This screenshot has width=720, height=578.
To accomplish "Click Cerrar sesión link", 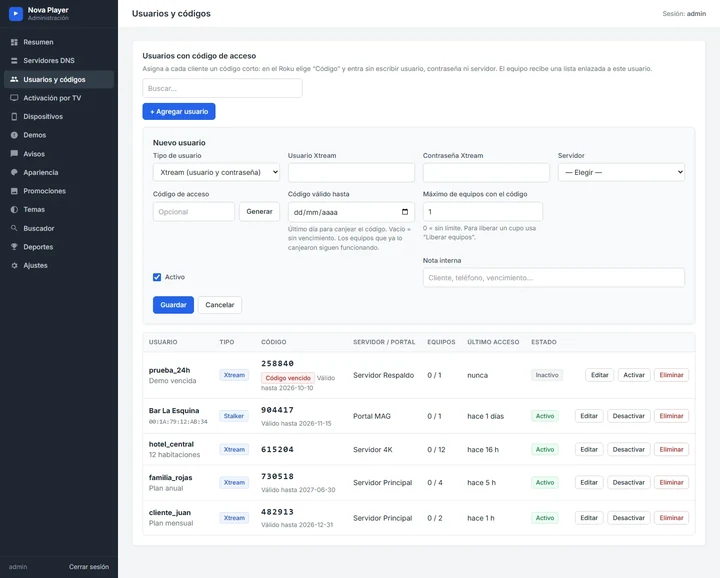I will pyautogui.click(x=89, y=567).
